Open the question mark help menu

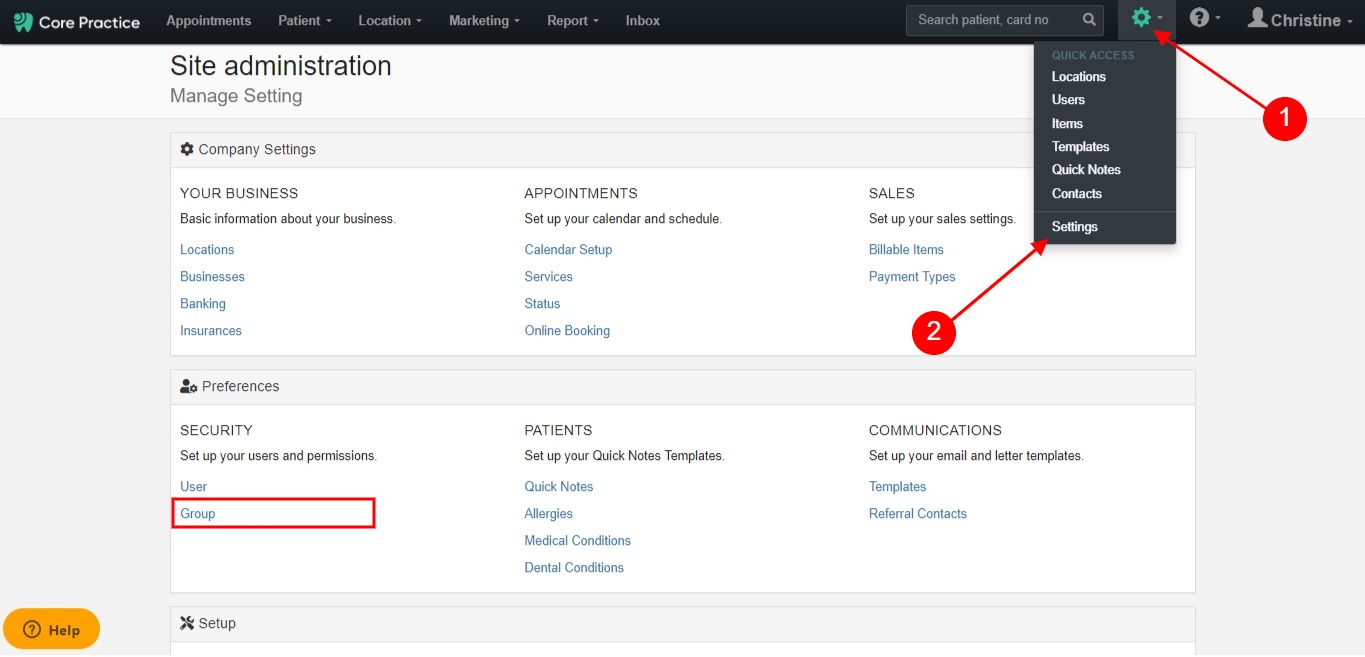(x=1205, y=19)
